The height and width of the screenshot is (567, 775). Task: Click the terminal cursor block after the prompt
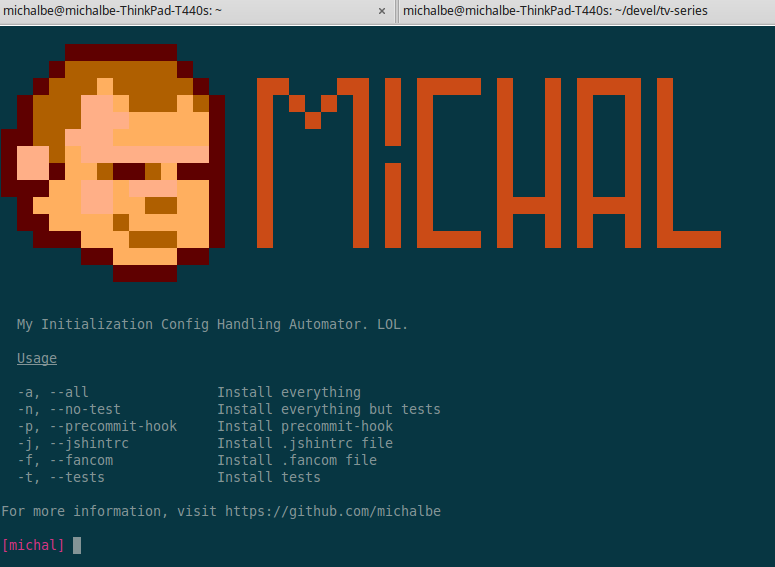pyautogui.click(x=77, y=545)
